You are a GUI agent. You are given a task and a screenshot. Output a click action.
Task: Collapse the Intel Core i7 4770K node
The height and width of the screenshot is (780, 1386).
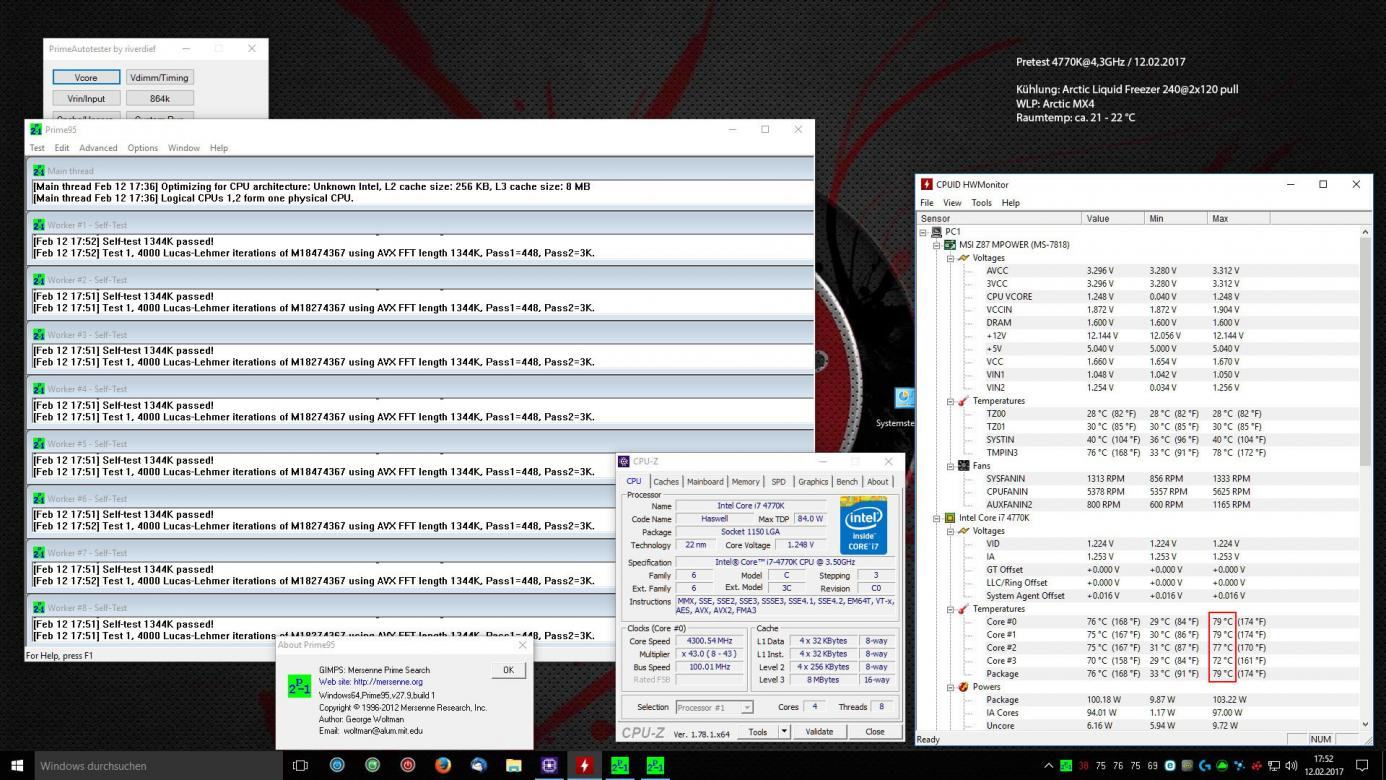(937, 518)
